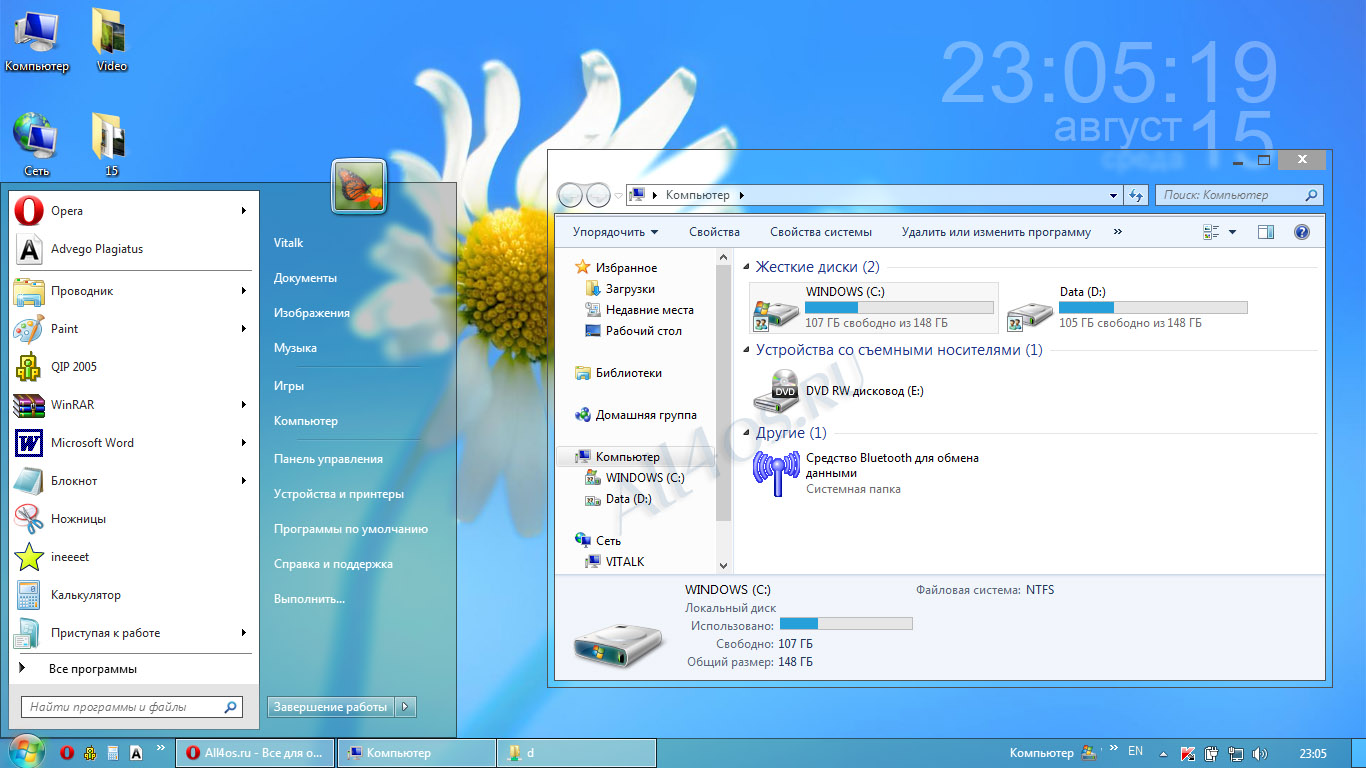Click the Windows Start orb
This screenshot has width=1366, height=768.
(x=27, y=752)
